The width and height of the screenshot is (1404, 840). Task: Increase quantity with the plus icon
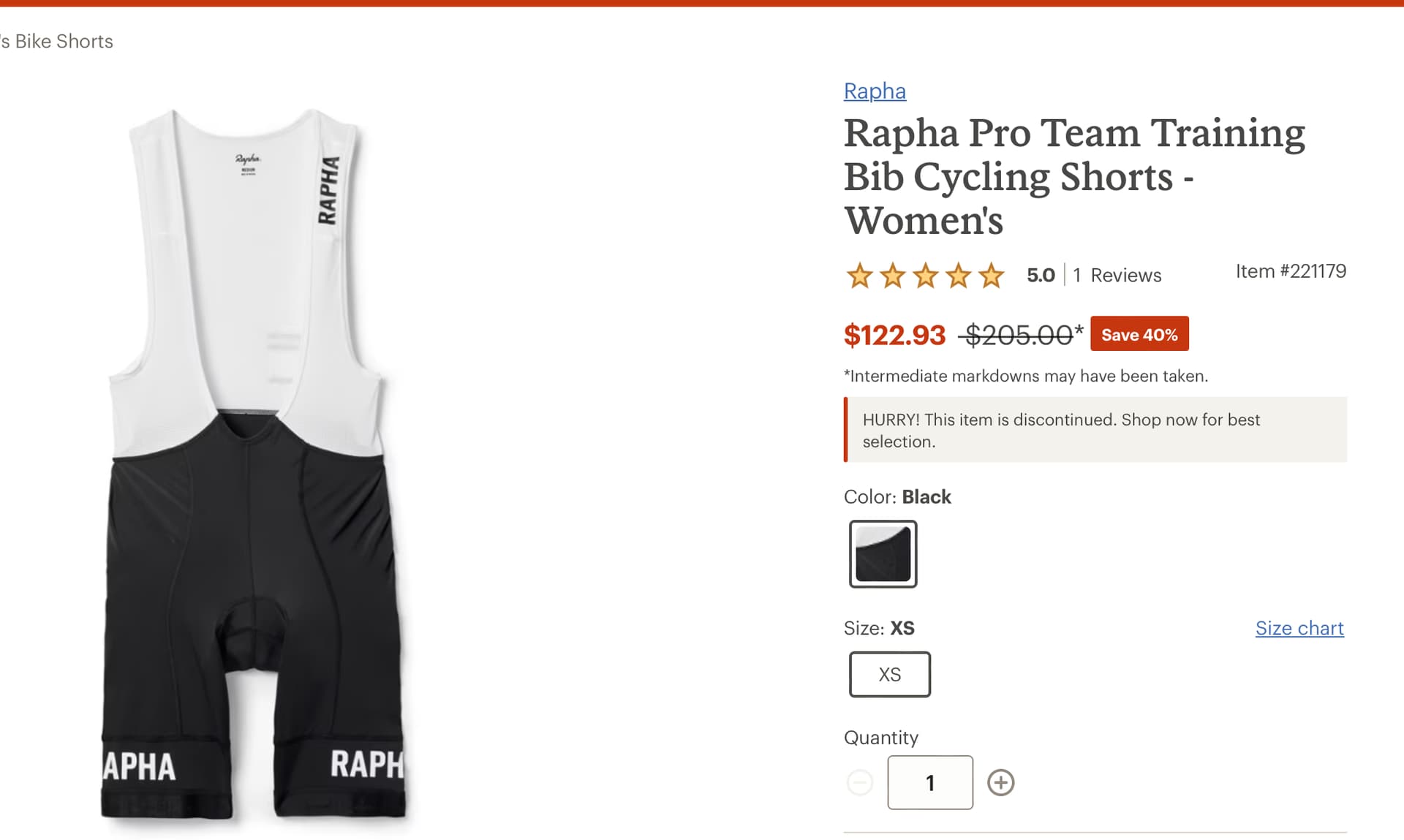point(1000,782)
